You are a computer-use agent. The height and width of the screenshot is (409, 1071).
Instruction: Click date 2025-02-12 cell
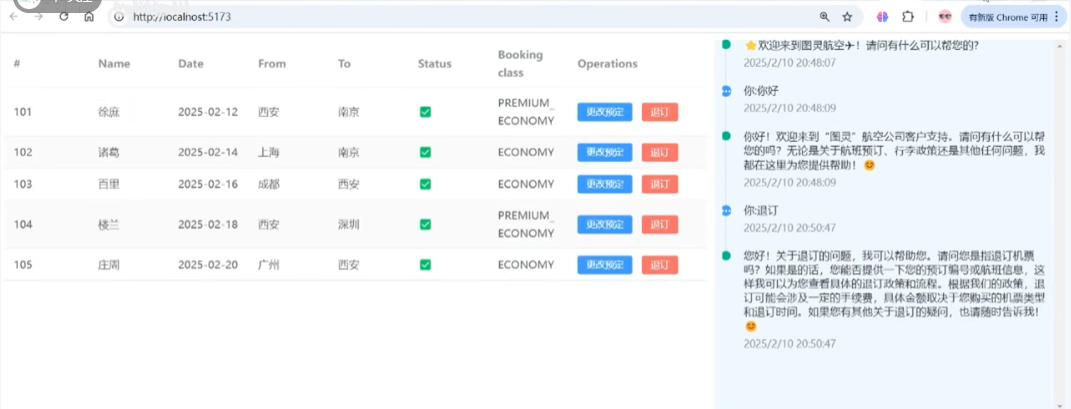click(x=208, y=112)
